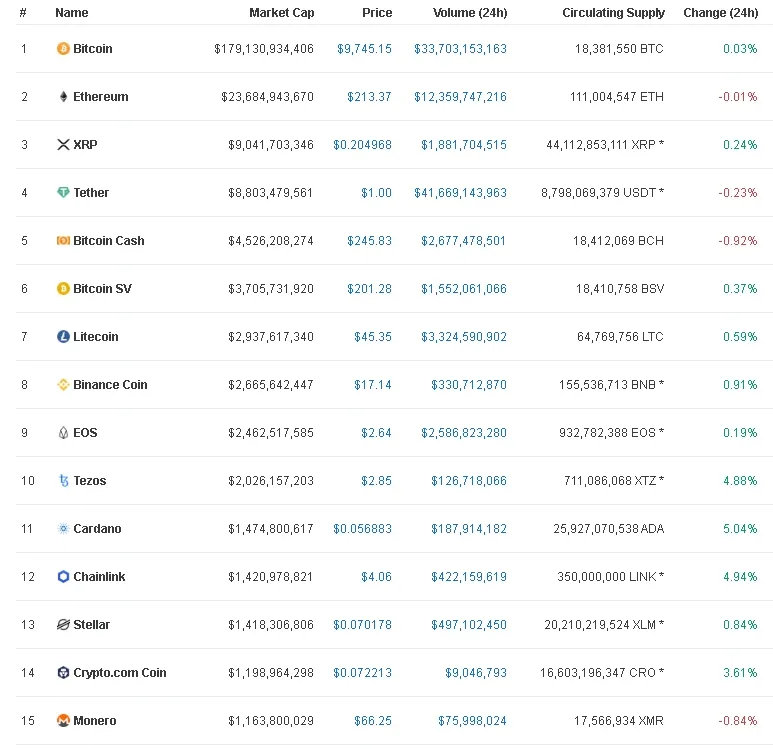Click the Stellar logo icon
773x749 pixels.
[63, 625]
